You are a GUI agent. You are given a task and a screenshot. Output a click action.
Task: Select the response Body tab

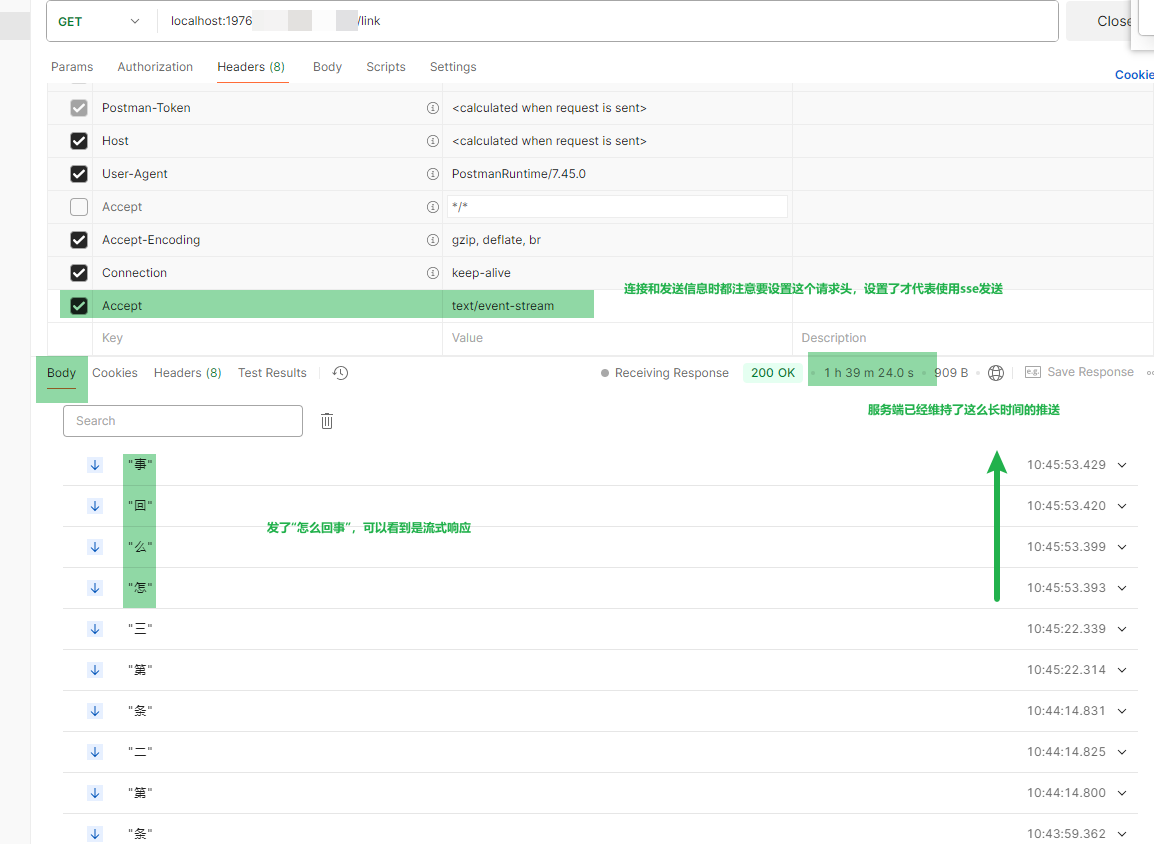pos(61,373)
